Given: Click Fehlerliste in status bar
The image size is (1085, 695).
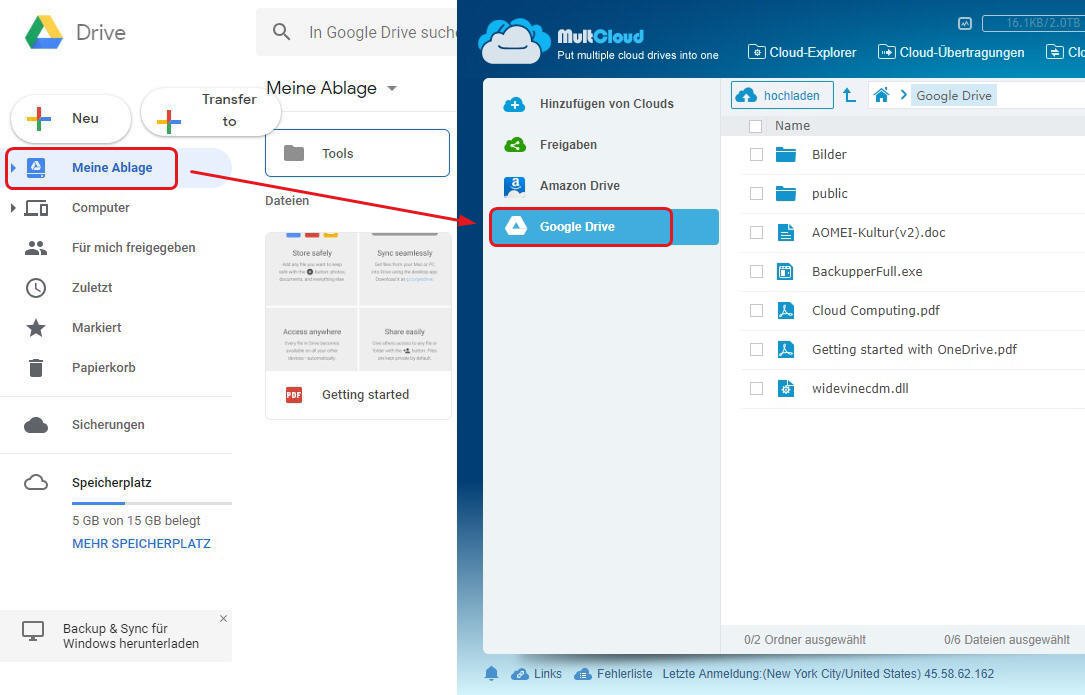Looking at the screenshot, I should point(624,674).
